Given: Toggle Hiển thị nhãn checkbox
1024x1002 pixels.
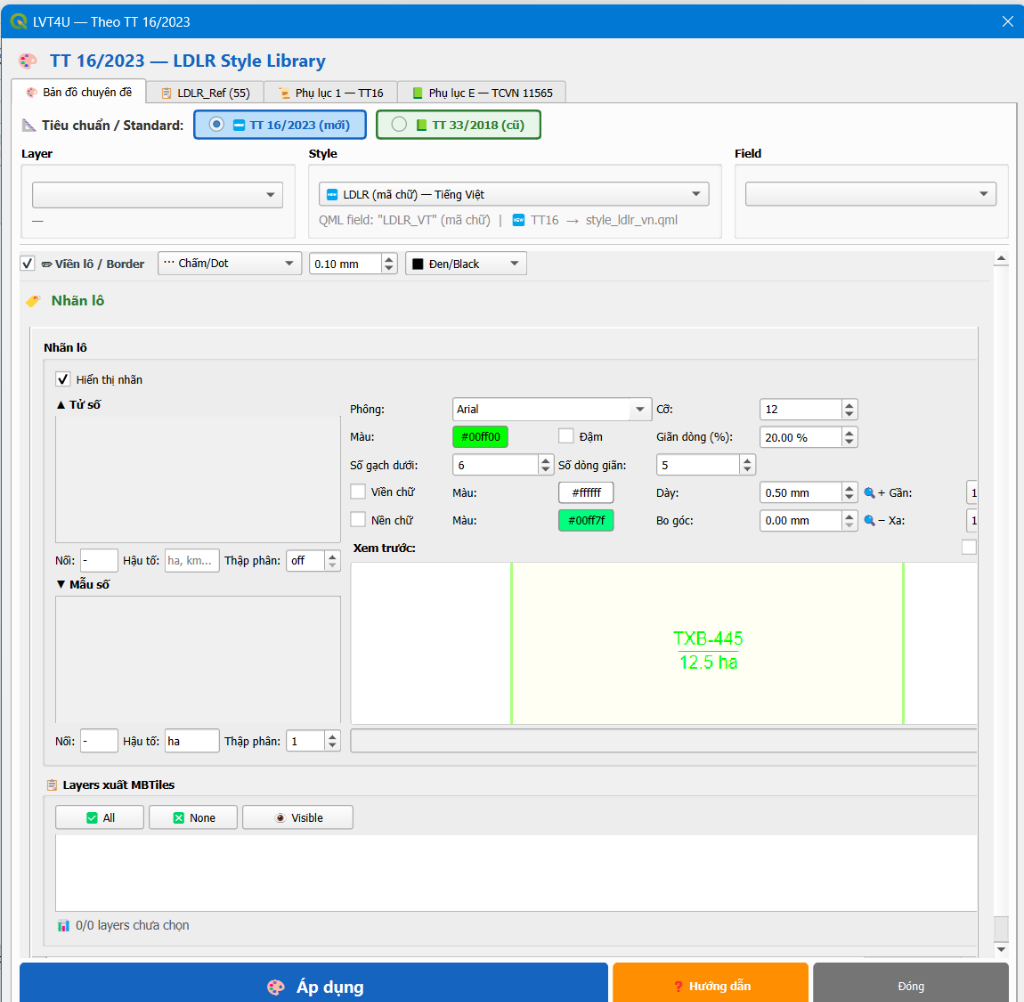Looking at the screenshot, I should tap(63, 380).
